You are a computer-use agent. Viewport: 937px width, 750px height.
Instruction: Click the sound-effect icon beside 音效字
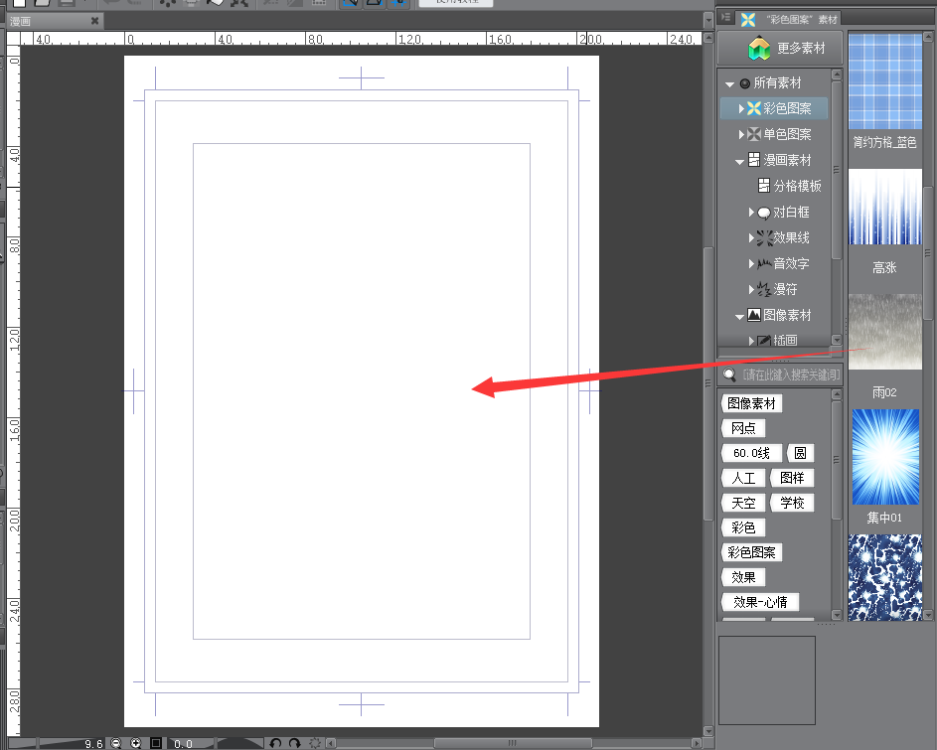(x=764, y=264)
